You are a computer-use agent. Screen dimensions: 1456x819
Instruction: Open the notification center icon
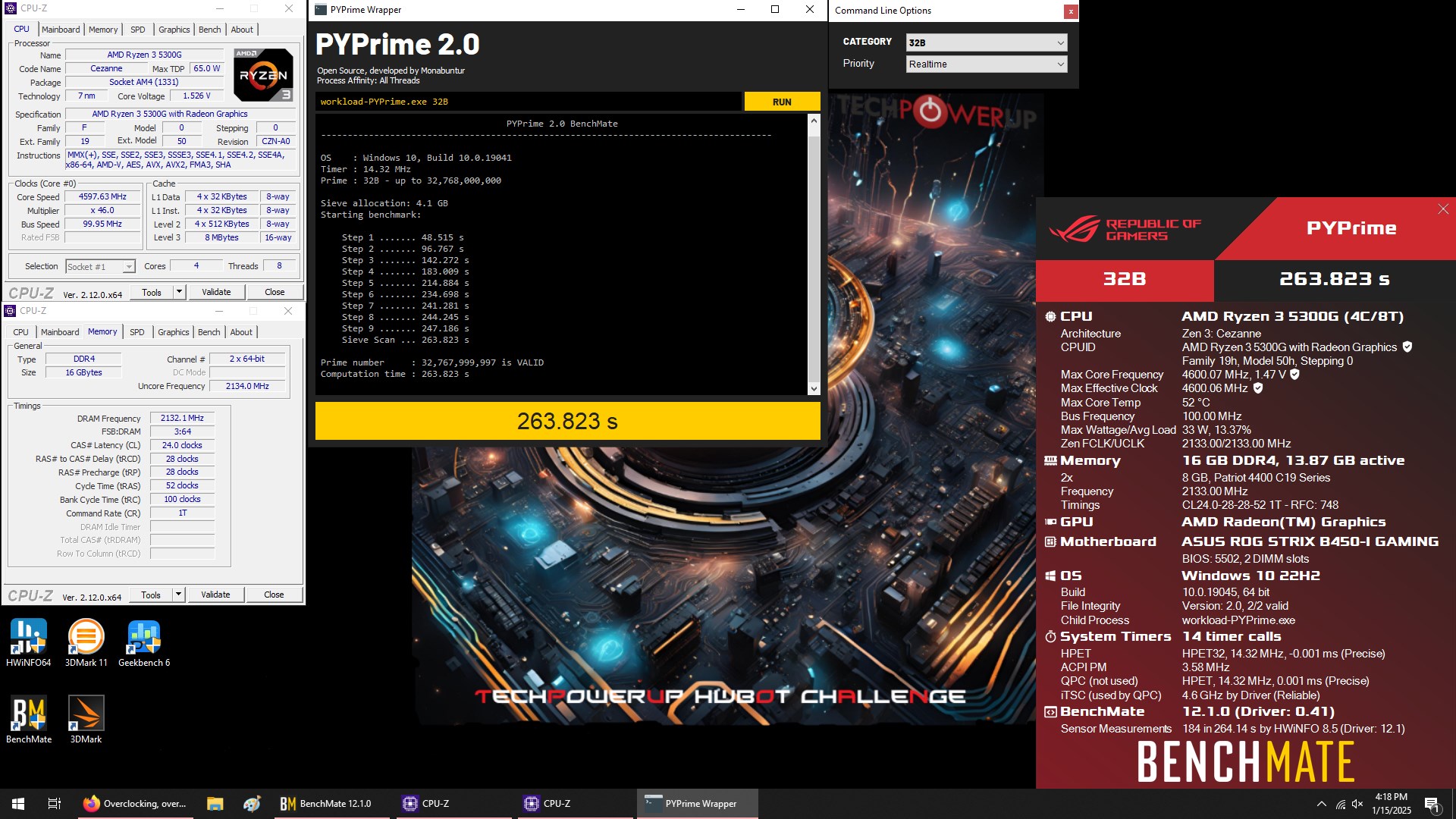tap(1432, 804)
